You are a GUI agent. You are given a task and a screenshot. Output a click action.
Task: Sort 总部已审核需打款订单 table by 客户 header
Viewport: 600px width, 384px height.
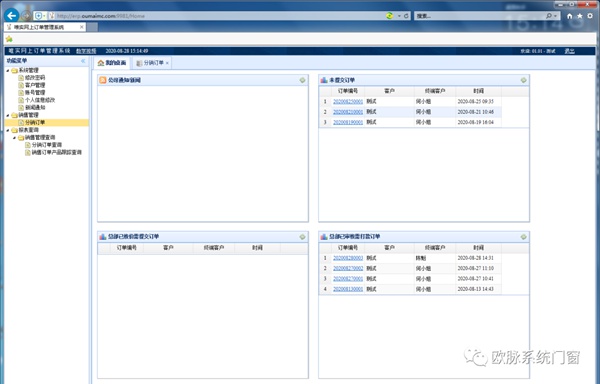[x=389, y=248]
